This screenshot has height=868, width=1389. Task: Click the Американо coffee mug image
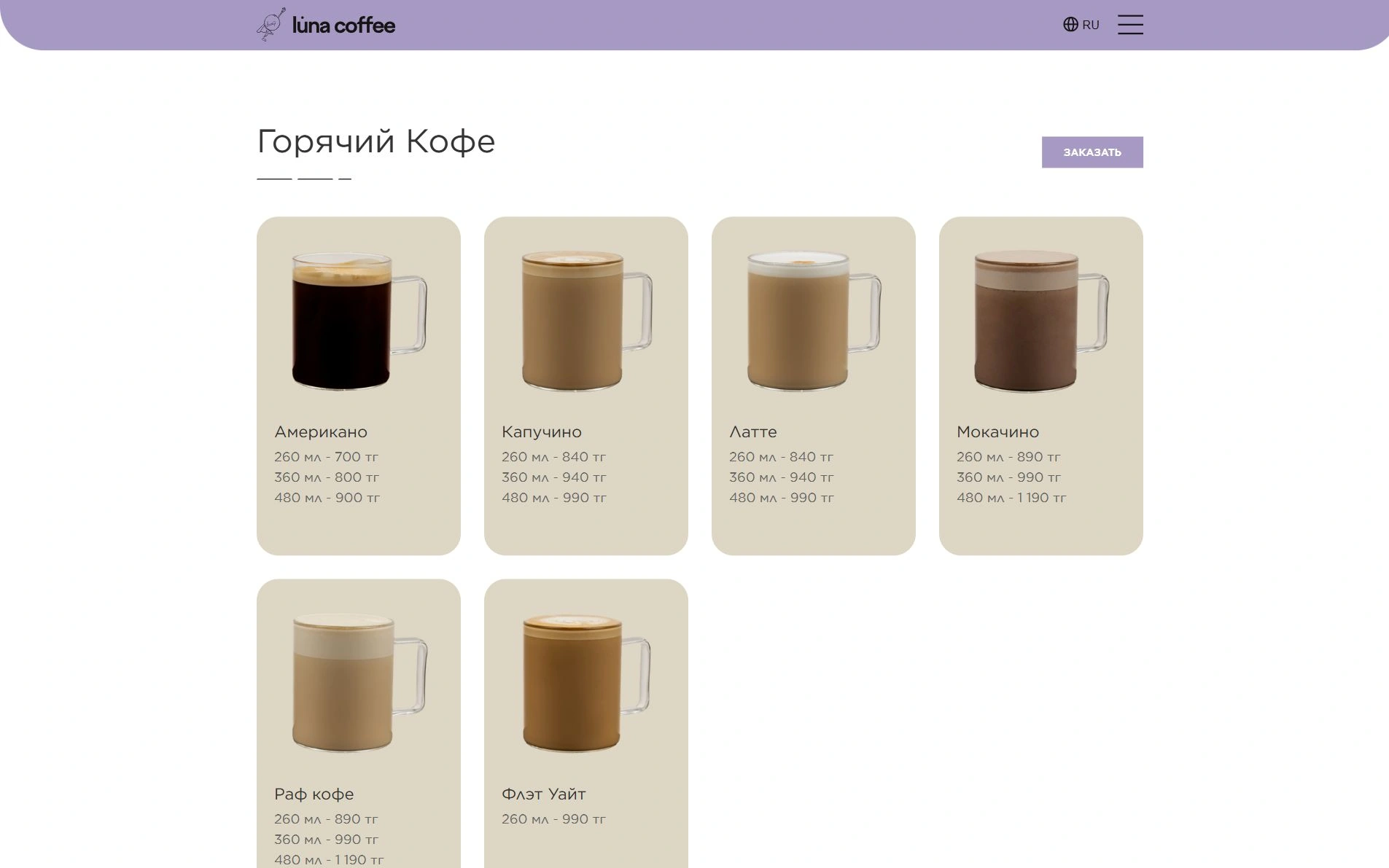tap(359, 321)
